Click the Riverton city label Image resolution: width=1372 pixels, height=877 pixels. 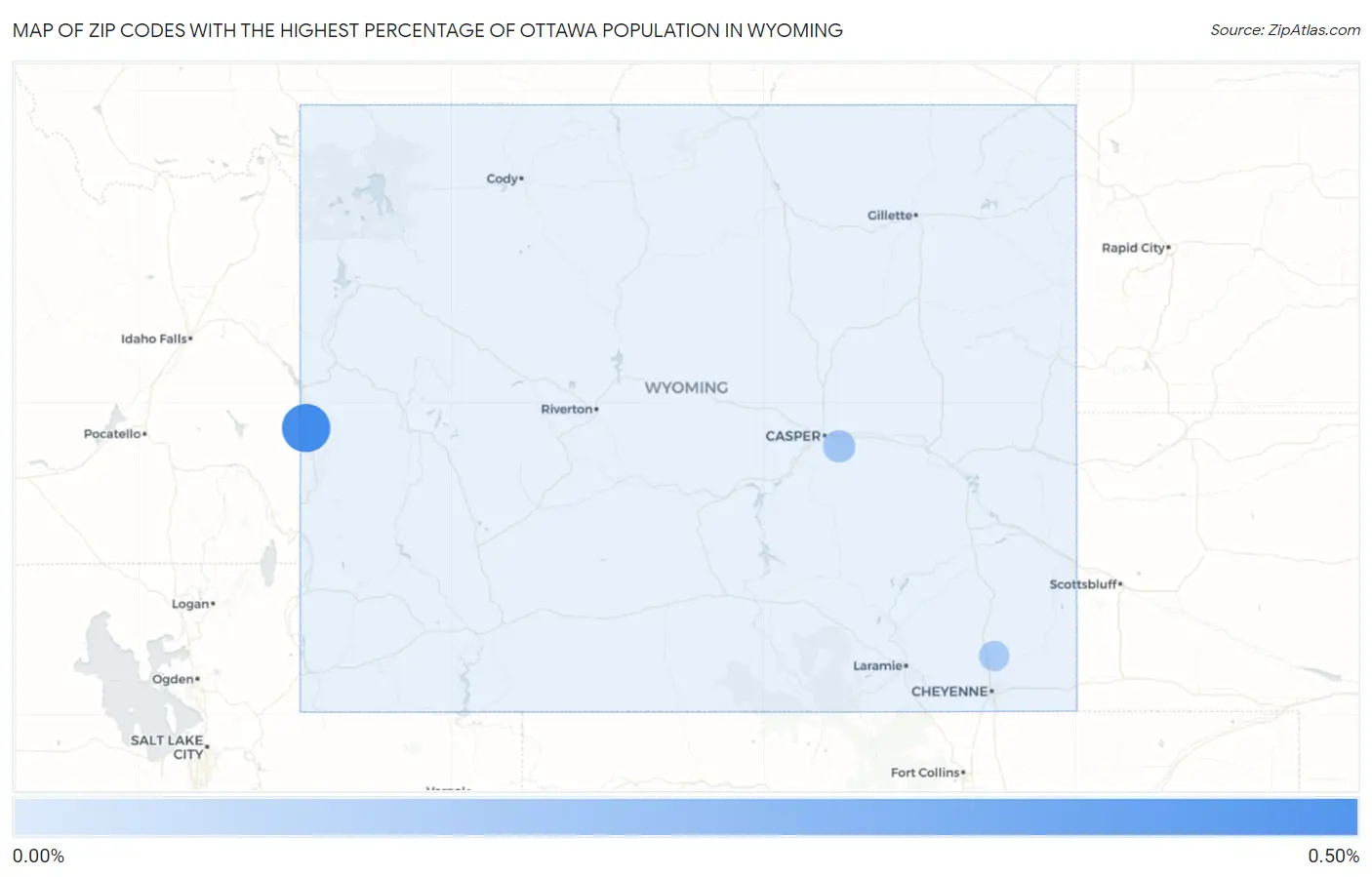(x=569, y=409)
